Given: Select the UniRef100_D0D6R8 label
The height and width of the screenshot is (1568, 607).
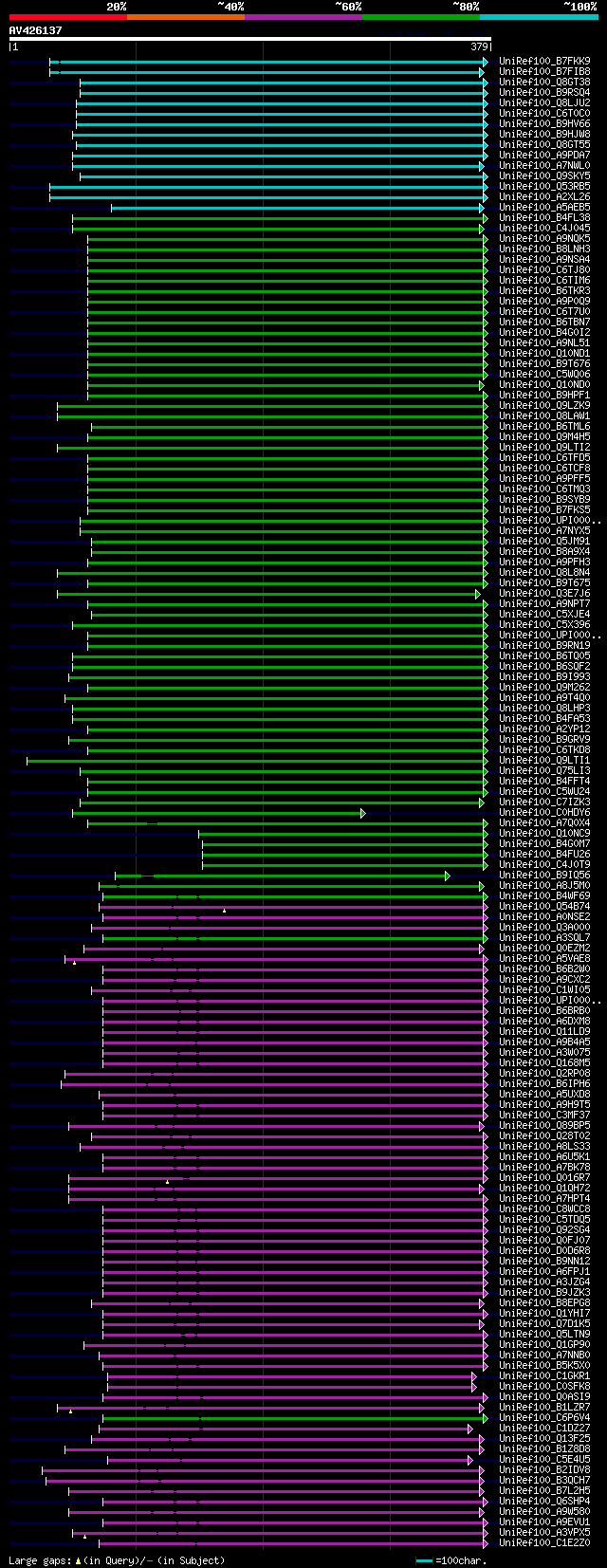Looking at the screenshot, I should [x=544, y=1251].
